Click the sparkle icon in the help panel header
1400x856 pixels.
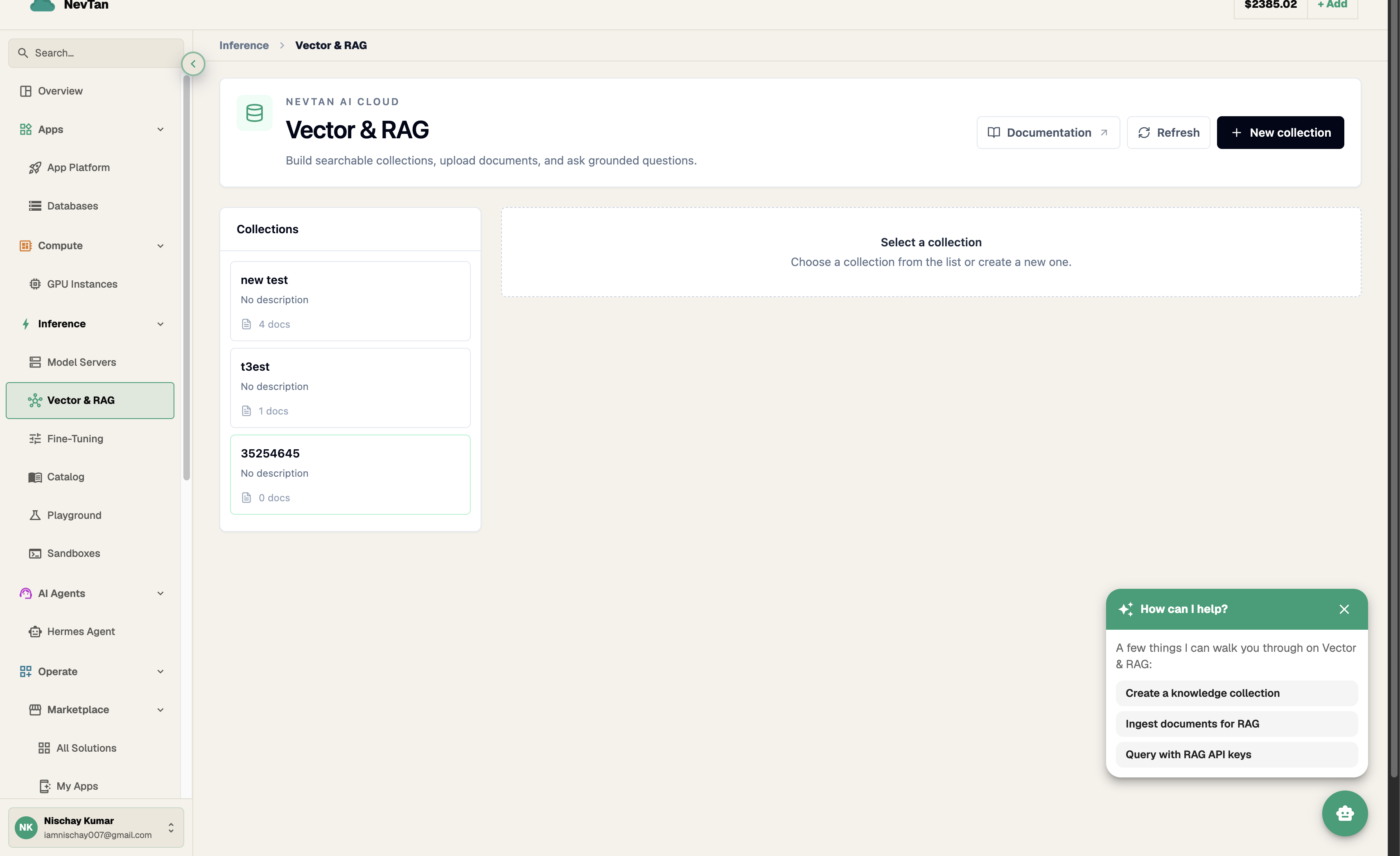pyautogui.click(x=1126, y=609)
